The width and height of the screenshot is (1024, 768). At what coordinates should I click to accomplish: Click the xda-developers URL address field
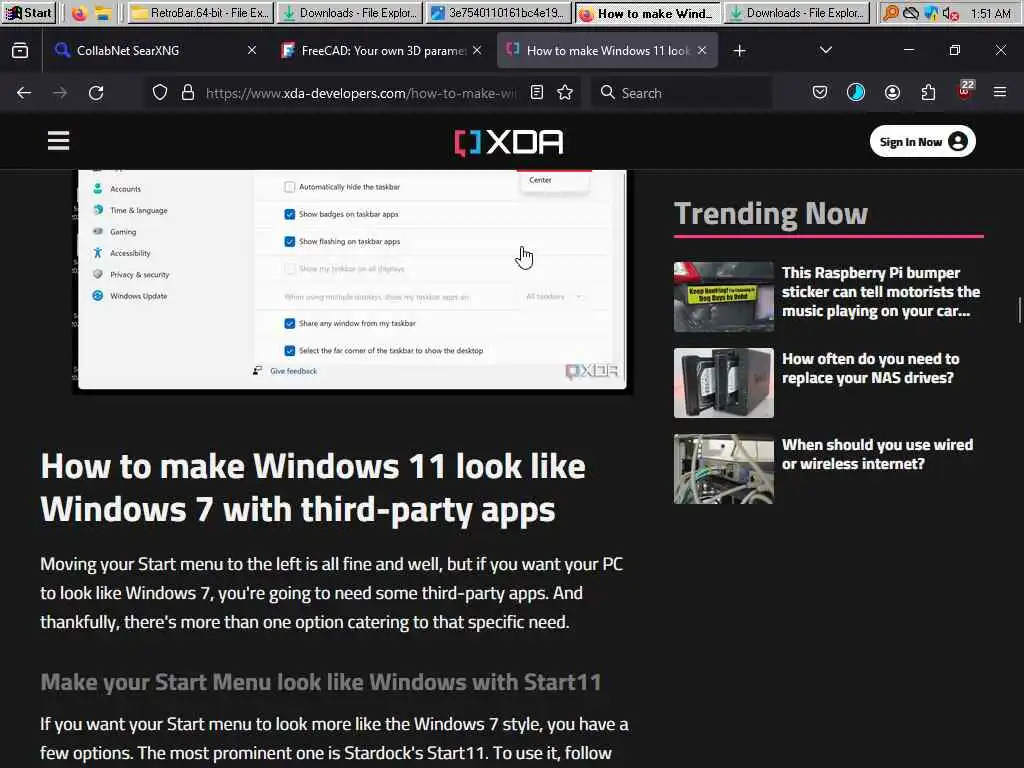(x=361, y=93)
